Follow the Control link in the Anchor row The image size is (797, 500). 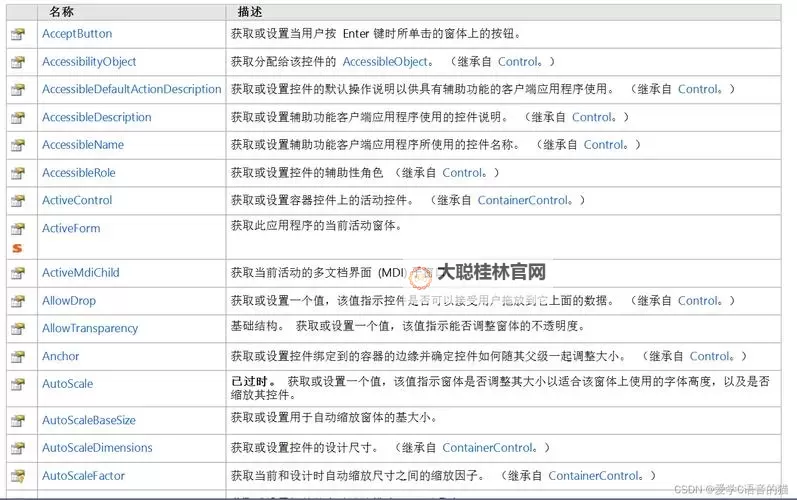710,356
